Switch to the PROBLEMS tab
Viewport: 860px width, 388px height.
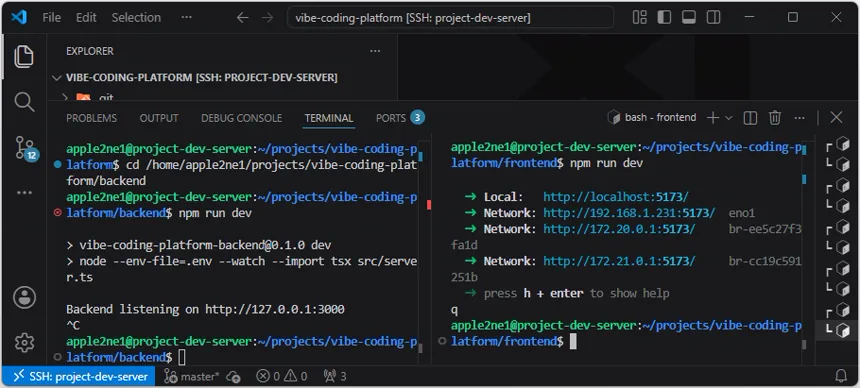[91, 118]
